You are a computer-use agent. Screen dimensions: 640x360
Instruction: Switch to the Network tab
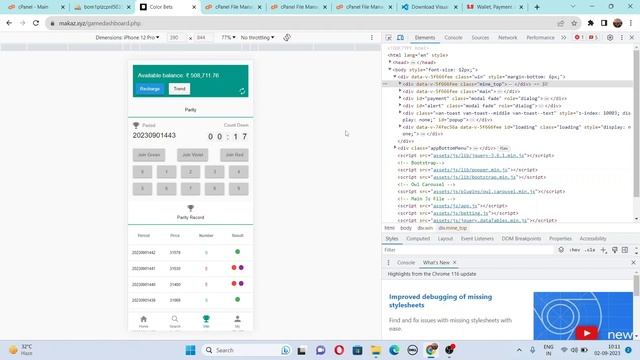(x=507, y=38)
